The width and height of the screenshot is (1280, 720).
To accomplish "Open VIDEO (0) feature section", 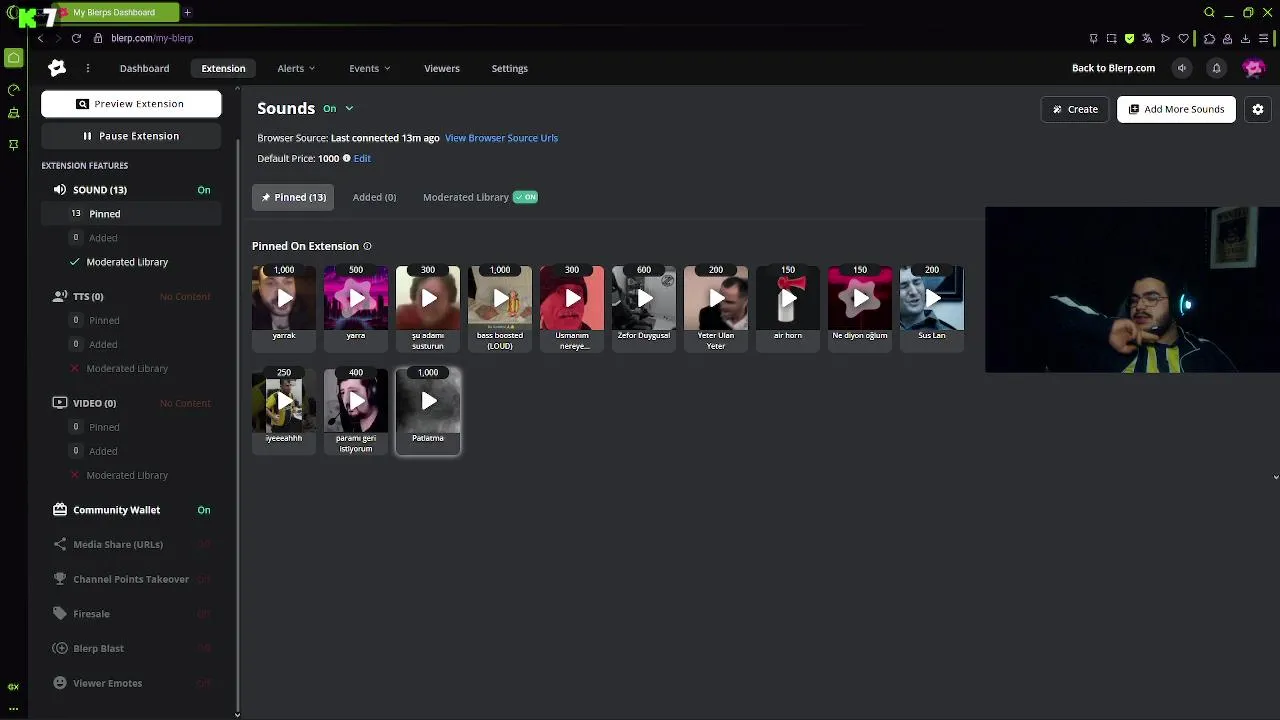I will click(131, 403).
